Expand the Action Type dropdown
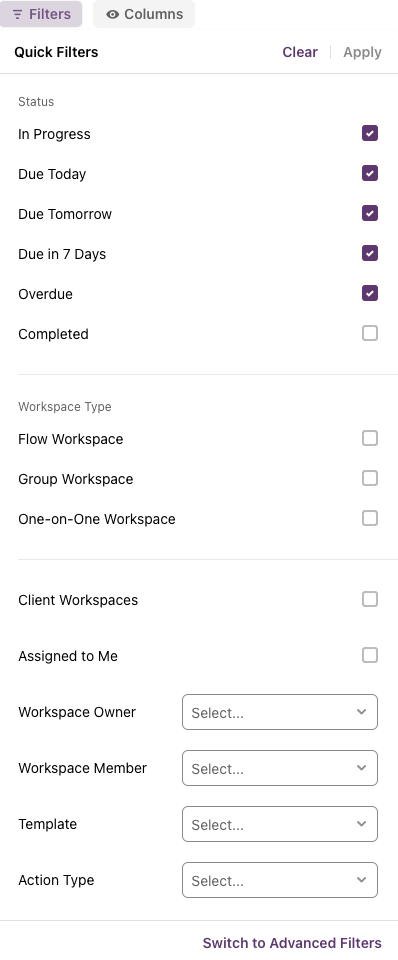Screen dimensions: 398x960 click(280, 880)
